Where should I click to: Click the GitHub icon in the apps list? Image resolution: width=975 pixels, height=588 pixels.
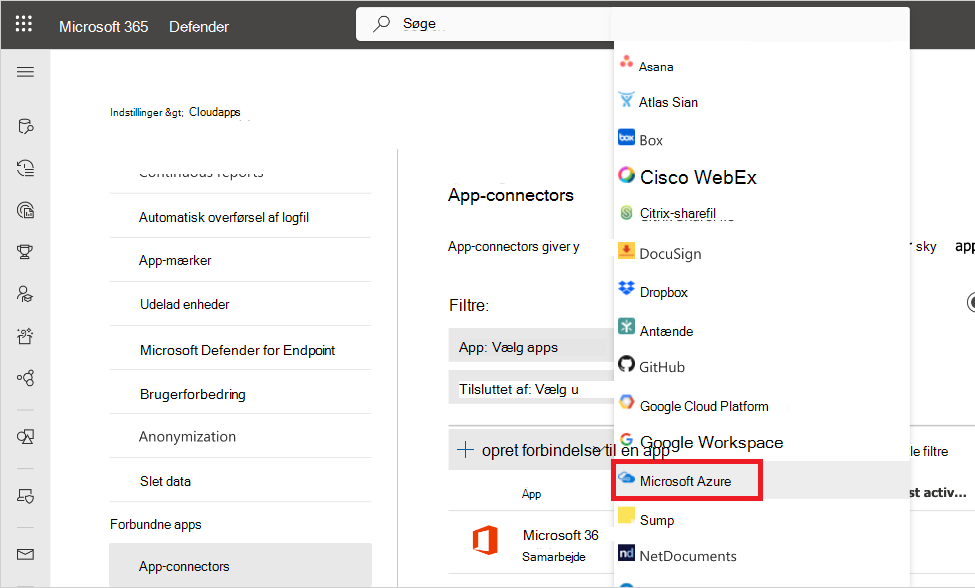click(628, 366)
